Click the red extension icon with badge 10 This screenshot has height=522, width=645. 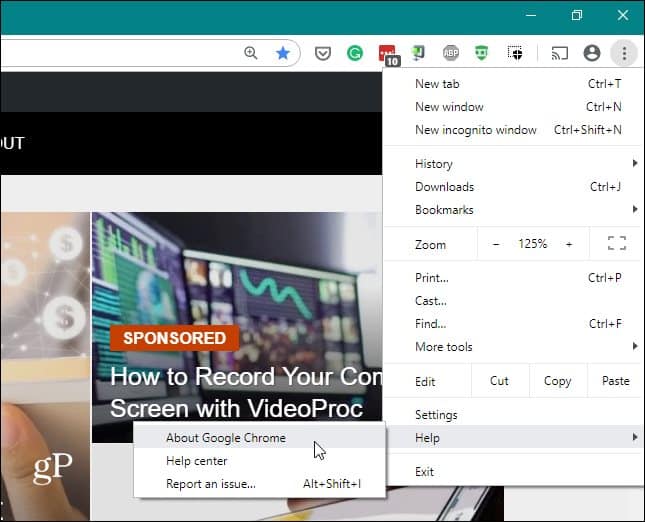click(x=387, y=54)
